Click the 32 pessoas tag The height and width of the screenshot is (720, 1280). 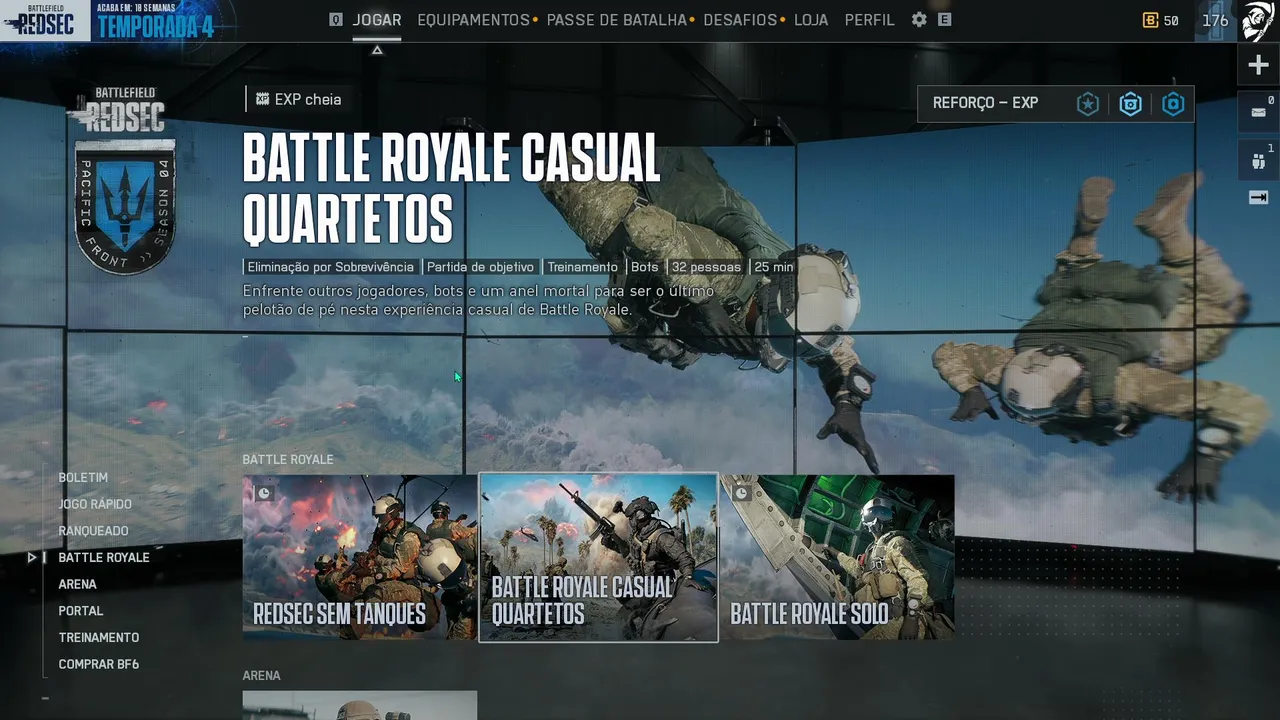pyautogui.click(x=706, y=267)
